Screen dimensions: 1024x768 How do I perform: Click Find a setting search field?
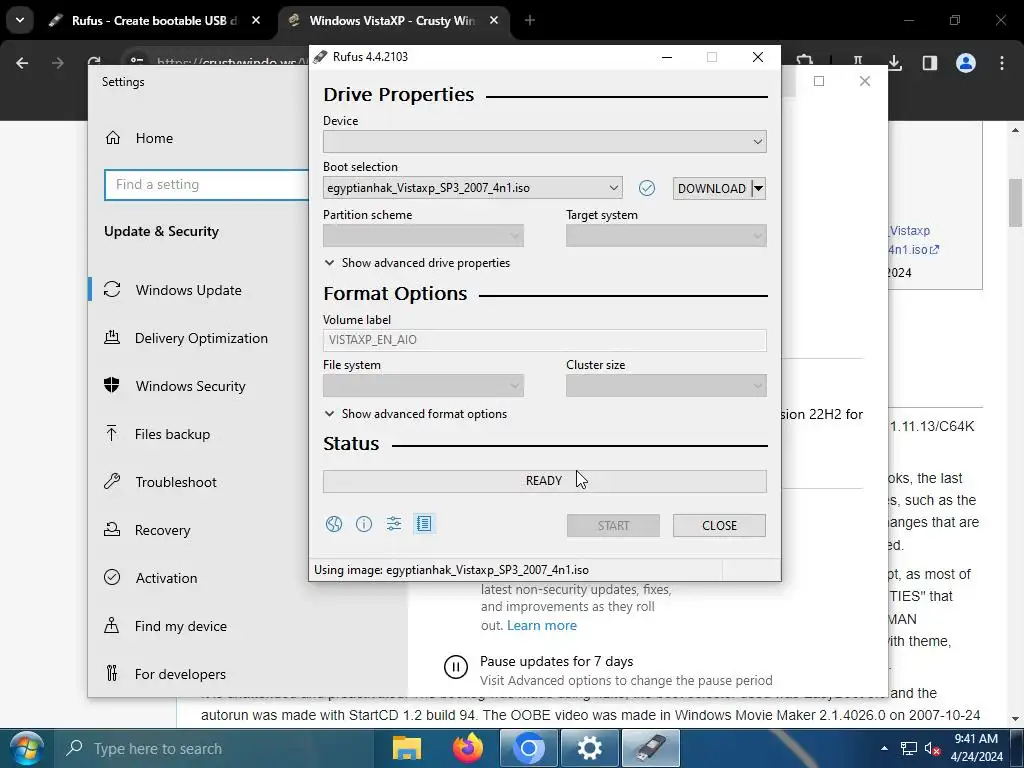(206, 185)
